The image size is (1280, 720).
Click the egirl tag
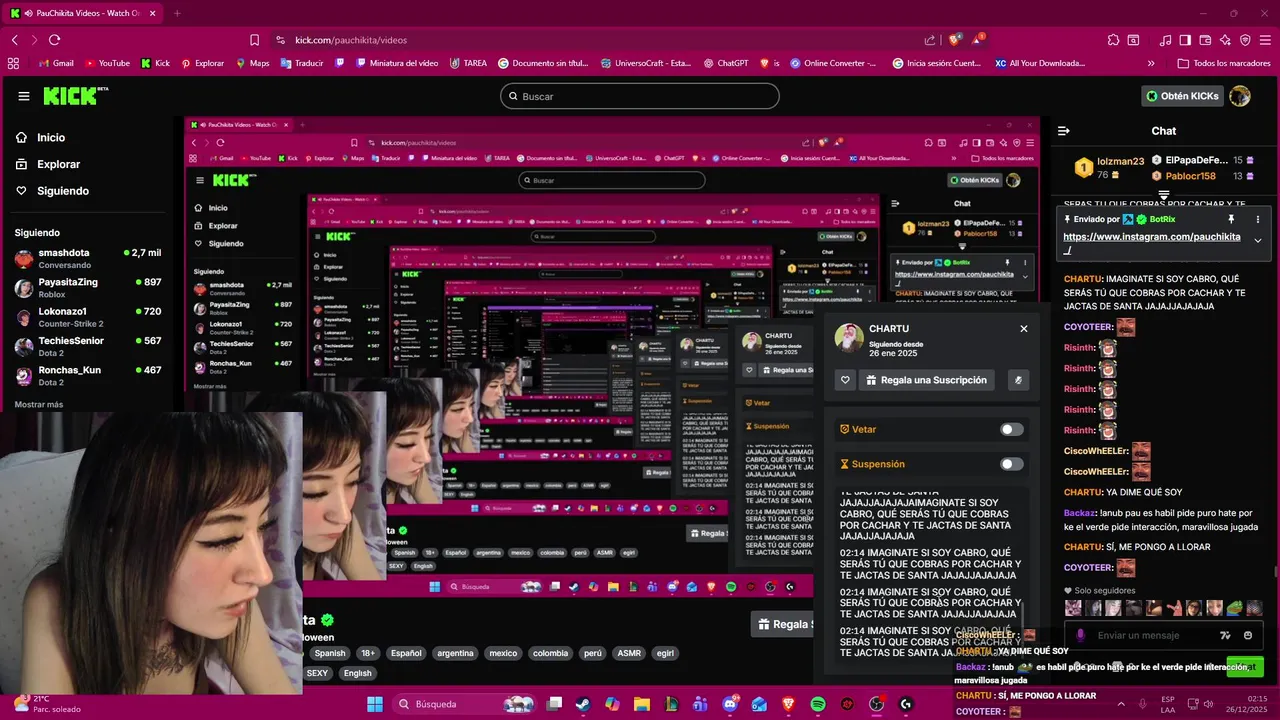click(x=665, y=653)
